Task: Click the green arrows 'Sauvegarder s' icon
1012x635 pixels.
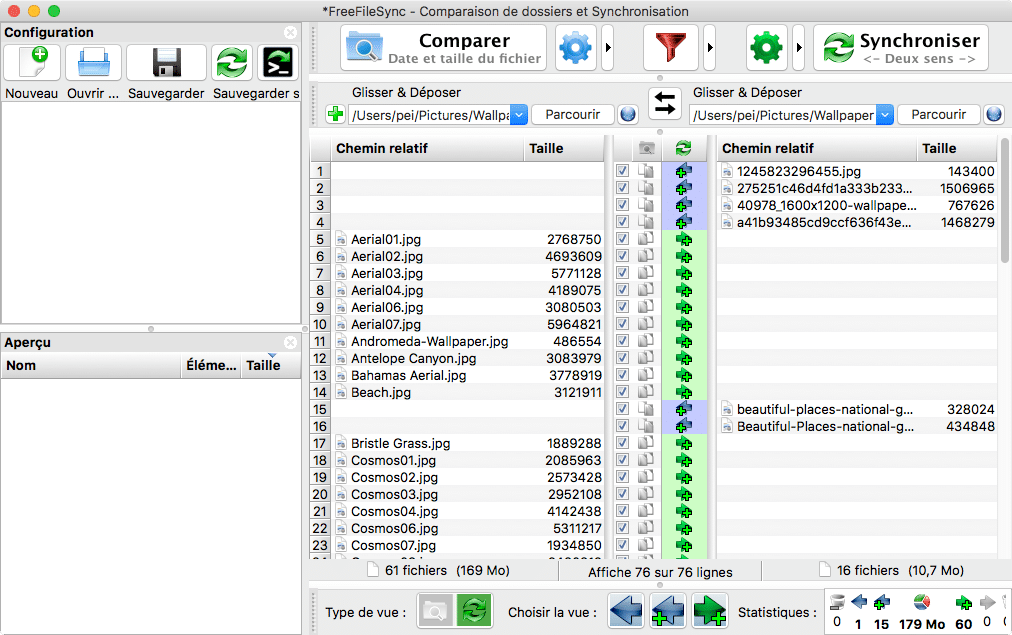Action: point(232,63)
